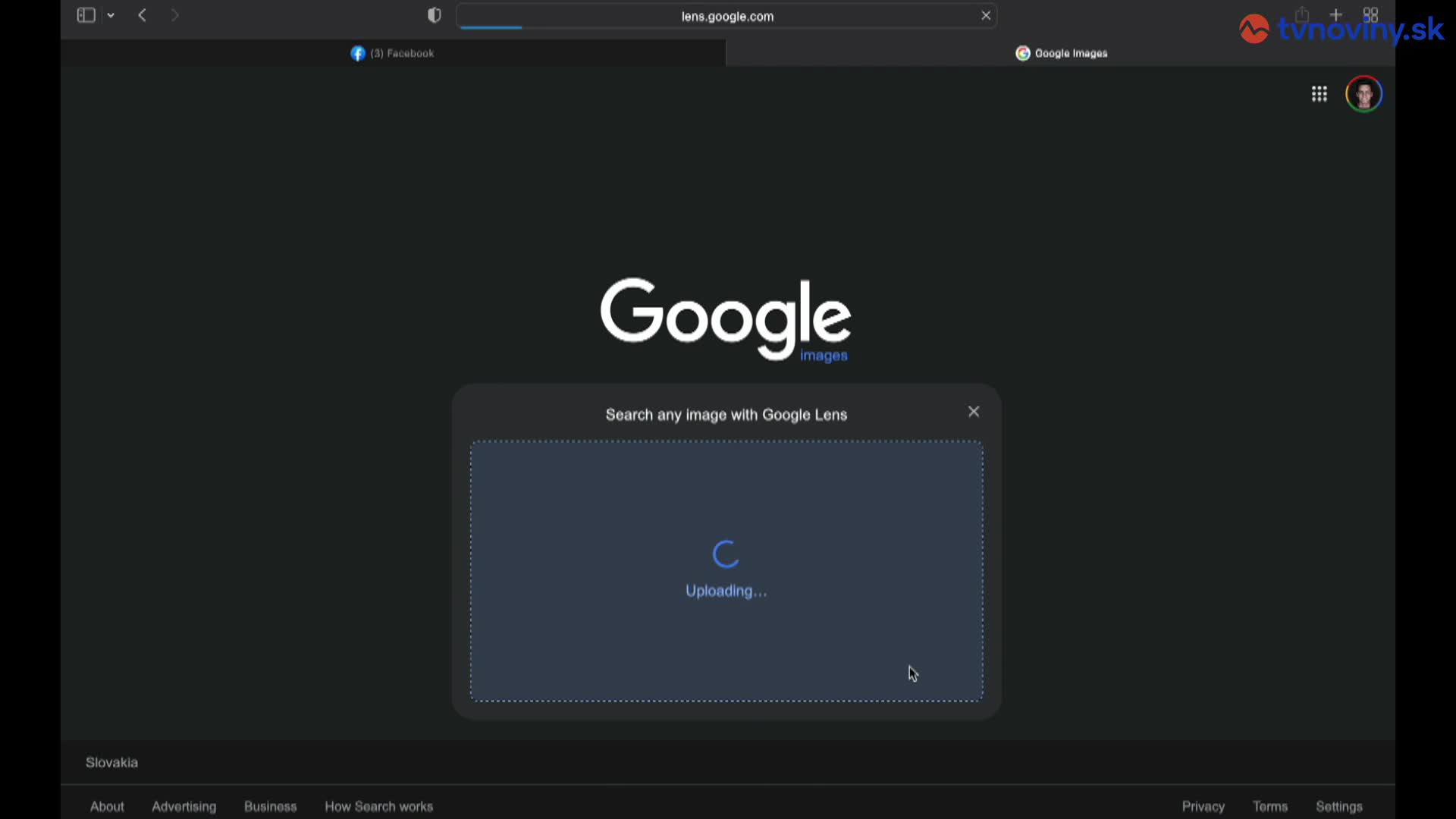Click the Google Images logo
This screenshot has height=819, width=1456.
pos(726,319)
